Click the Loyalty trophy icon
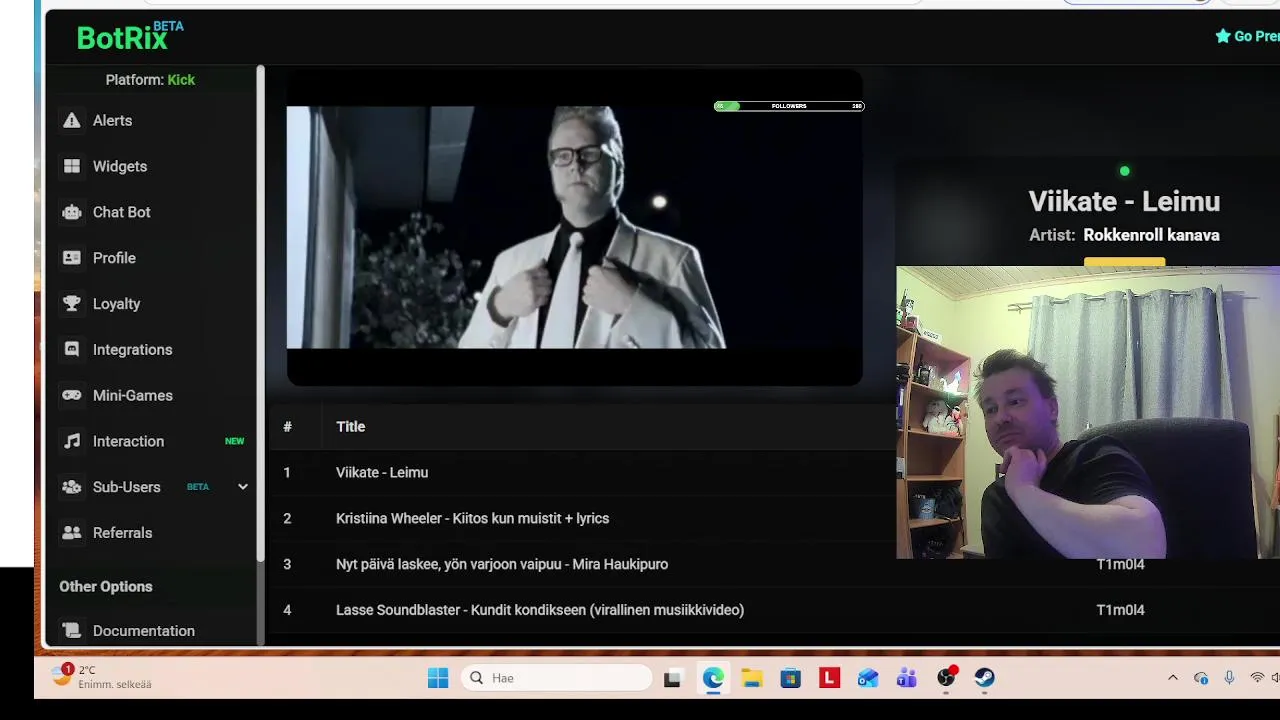Screen dimensions: 1280x720 [x=71, y=304]
